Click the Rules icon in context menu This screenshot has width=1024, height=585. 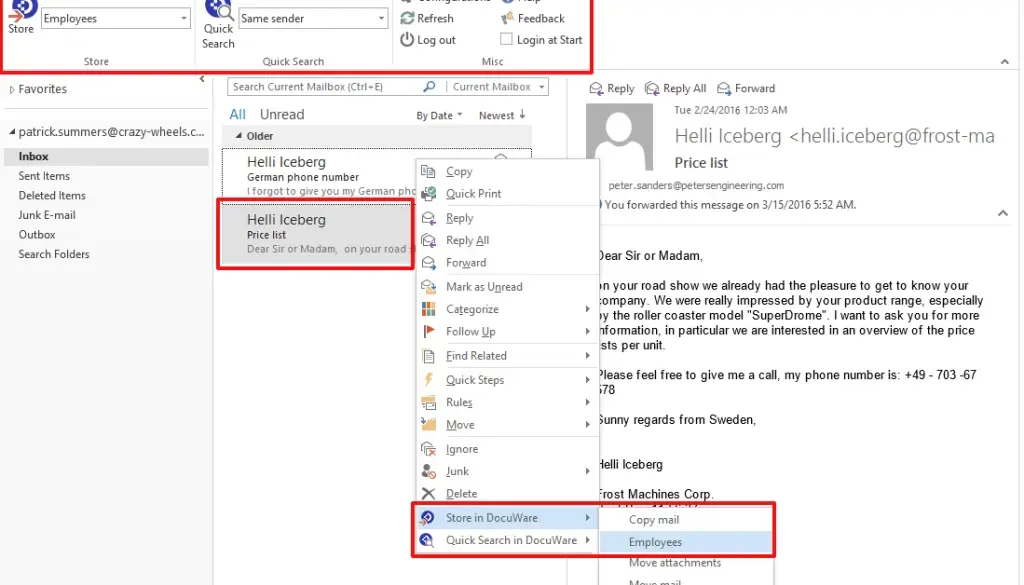[428, 402]
